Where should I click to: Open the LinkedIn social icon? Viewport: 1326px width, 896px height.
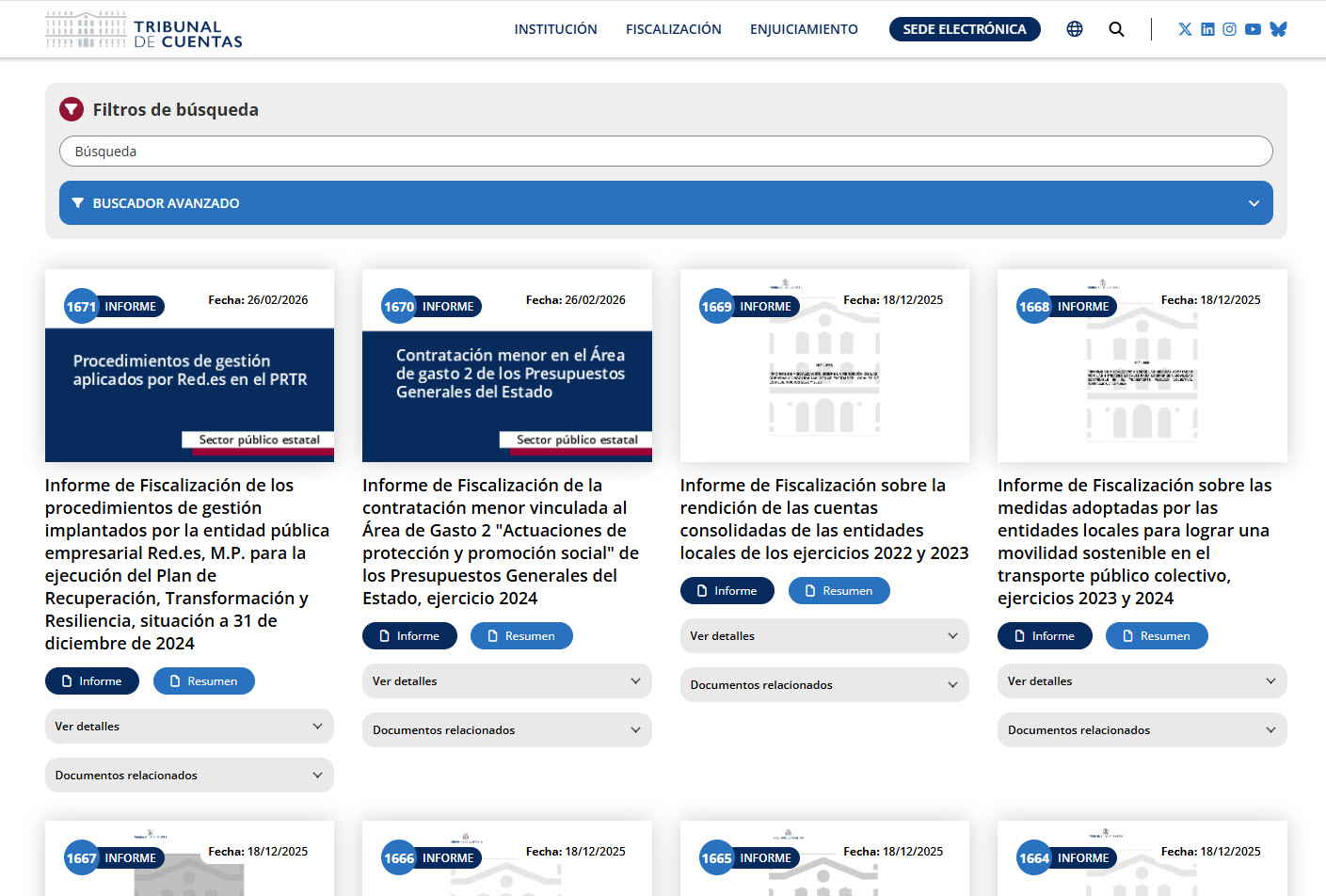point(1207,29)
